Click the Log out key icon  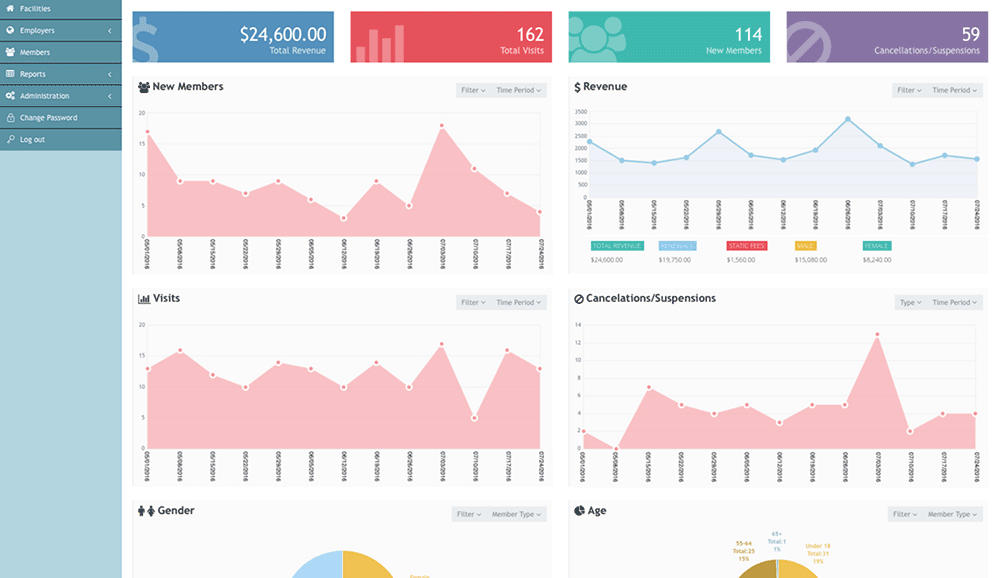point(9,139)
